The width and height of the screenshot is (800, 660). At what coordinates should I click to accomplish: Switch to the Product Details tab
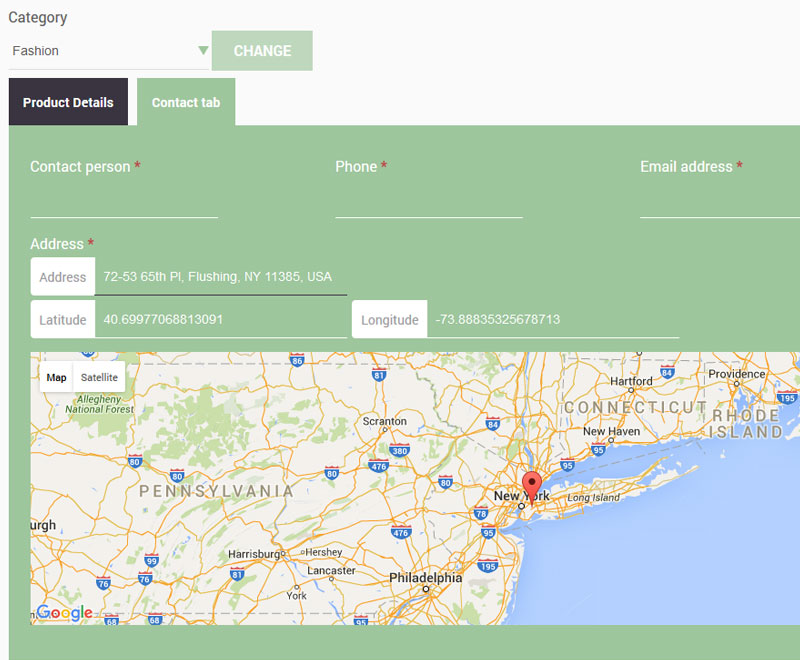click(68, 102)
